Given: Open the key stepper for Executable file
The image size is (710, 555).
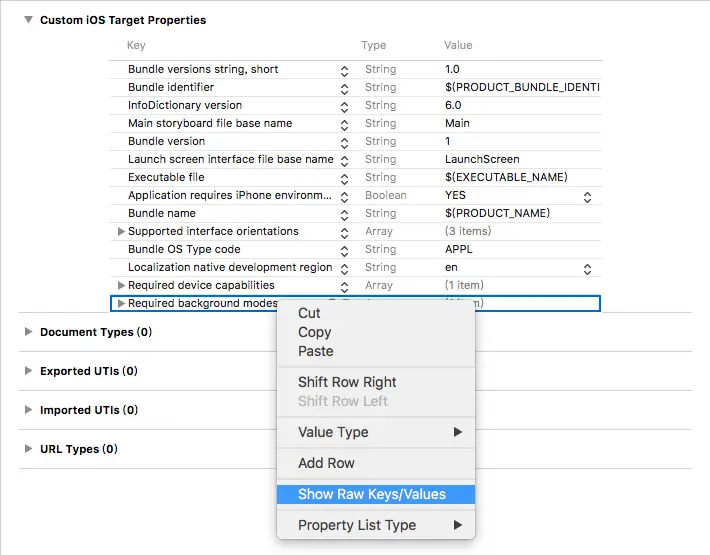Looking at the screenshot, I should tap(344, 178).
